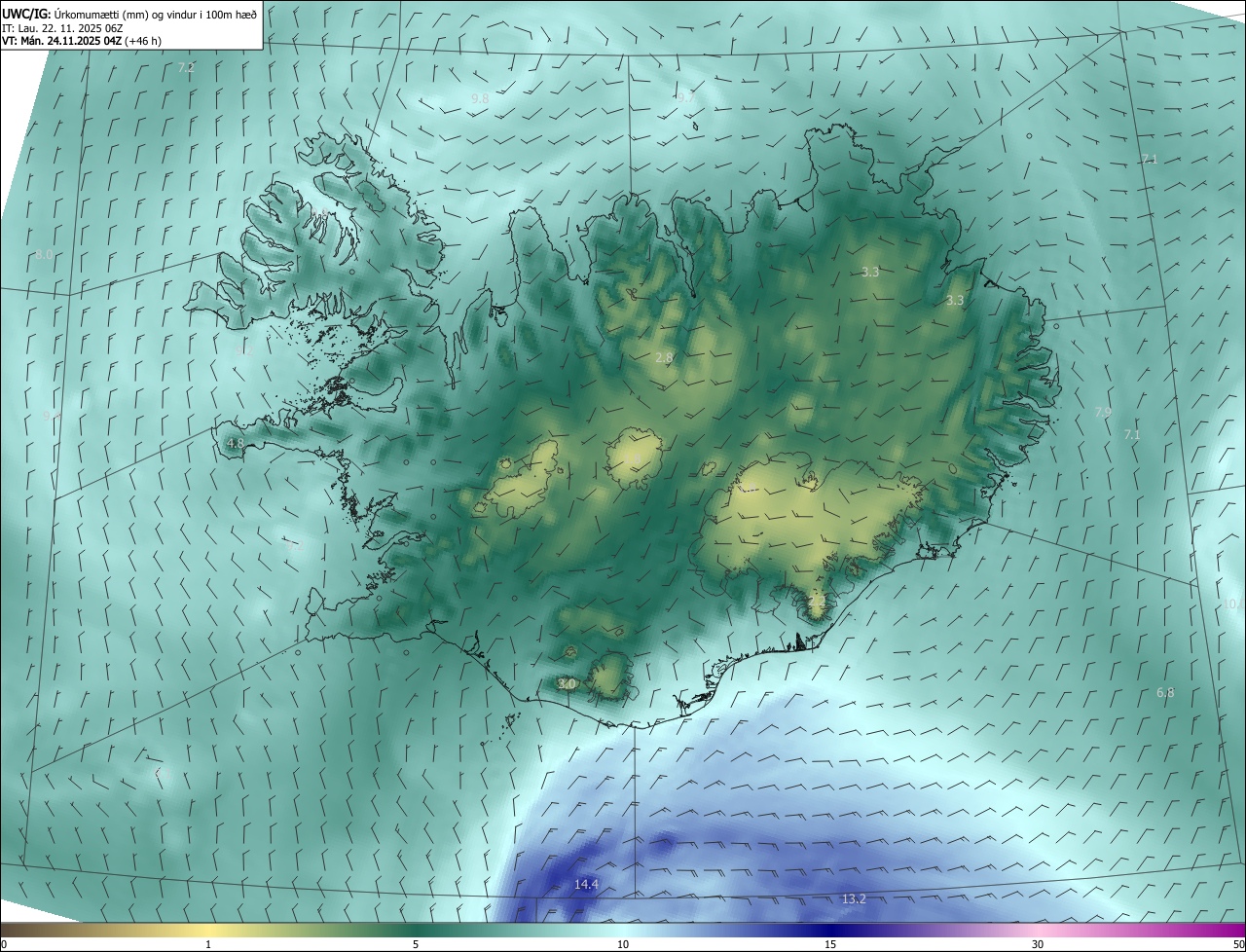Select the 13.2 value label
The height and width of the screenshot is (952, 1246).
(854, 898)
